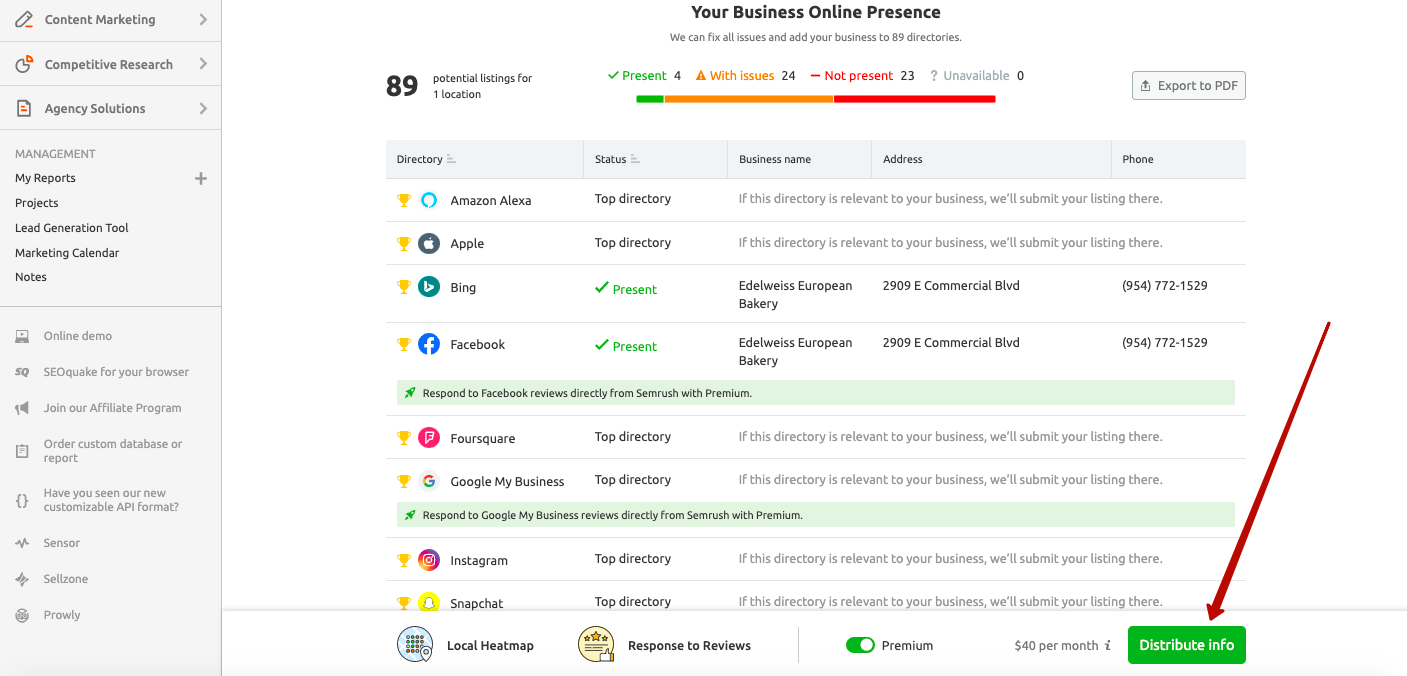1407x676 pixels.
Task: Click the Foursquare directory icon
Action: pyautogui.click(x=429, y=438)
